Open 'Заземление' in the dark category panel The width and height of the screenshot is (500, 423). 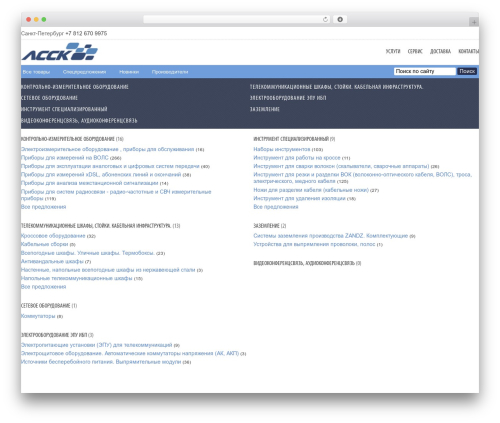click(x=265, y=109)
